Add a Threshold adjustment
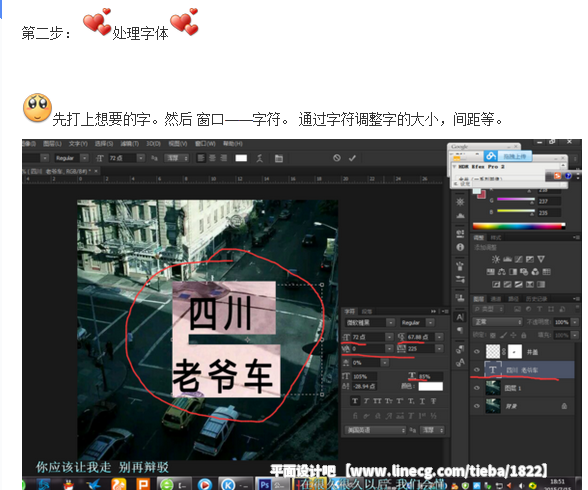 (x=519, y=285)
